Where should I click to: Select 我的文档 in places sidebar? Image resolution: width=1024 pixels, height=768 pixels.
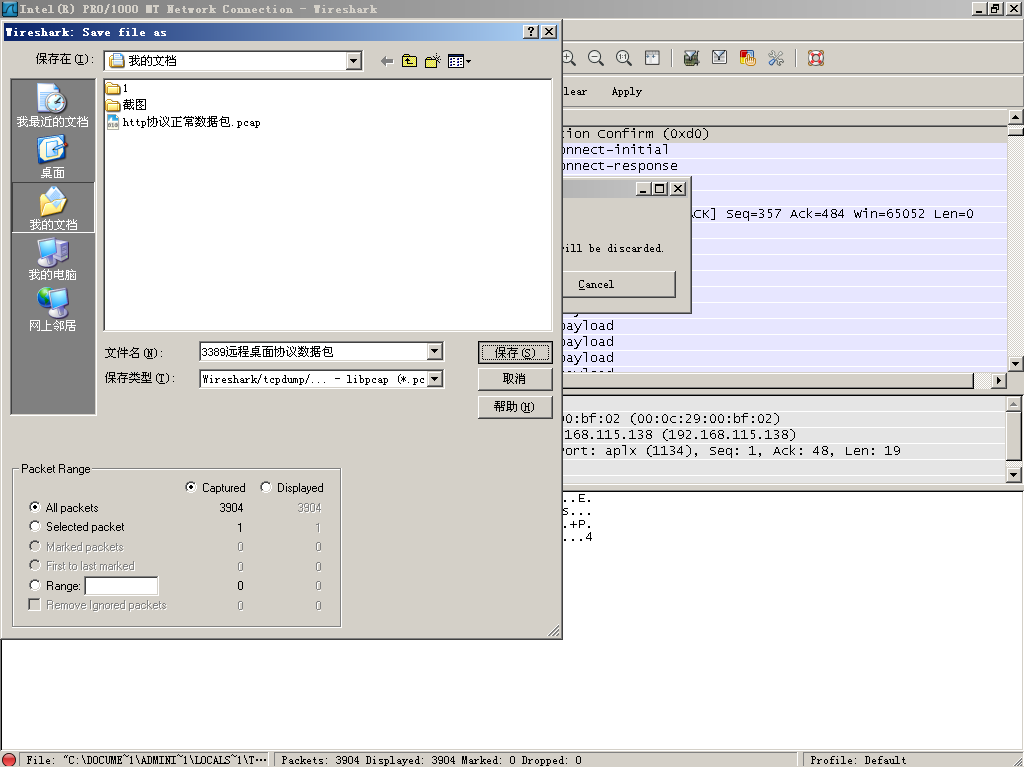[53, 208]
